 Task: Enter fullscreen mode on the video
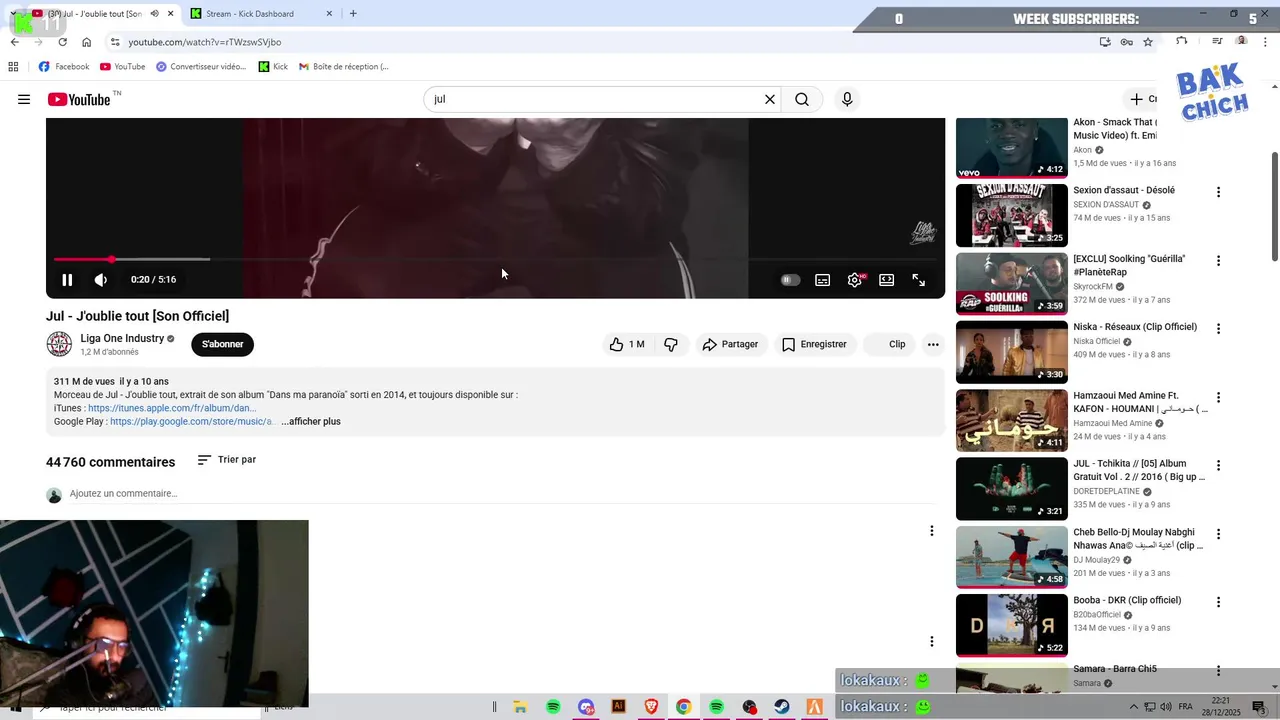coord(918,280)
